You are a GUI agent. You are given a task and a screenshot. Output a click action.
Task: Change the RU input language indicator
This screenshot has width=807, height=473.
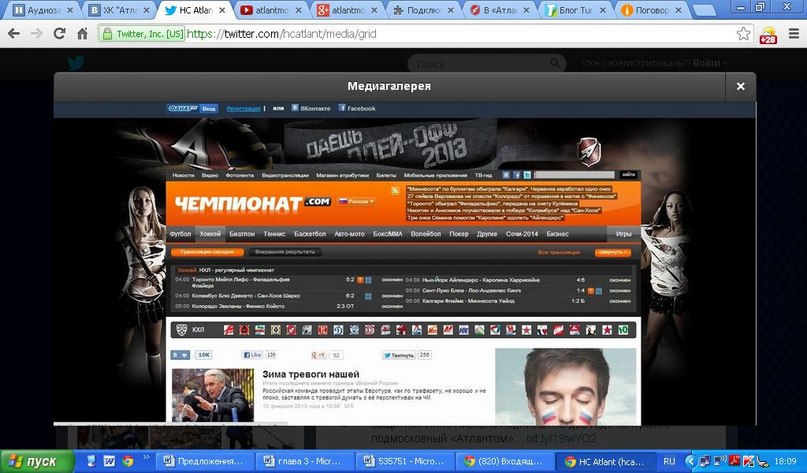coord(669,461)
